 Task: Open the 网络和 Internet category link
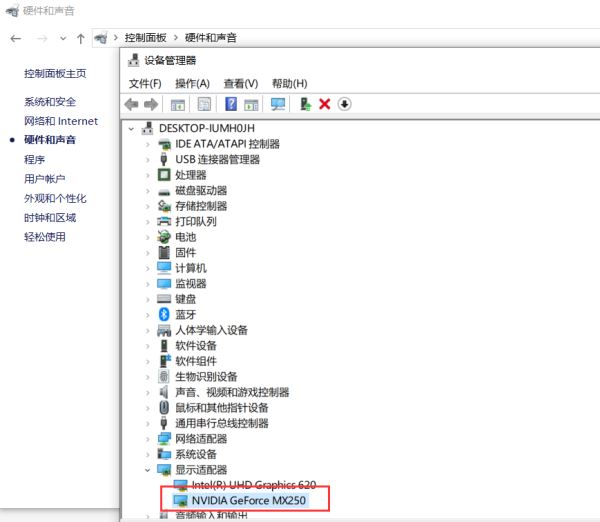click(61, 121)
